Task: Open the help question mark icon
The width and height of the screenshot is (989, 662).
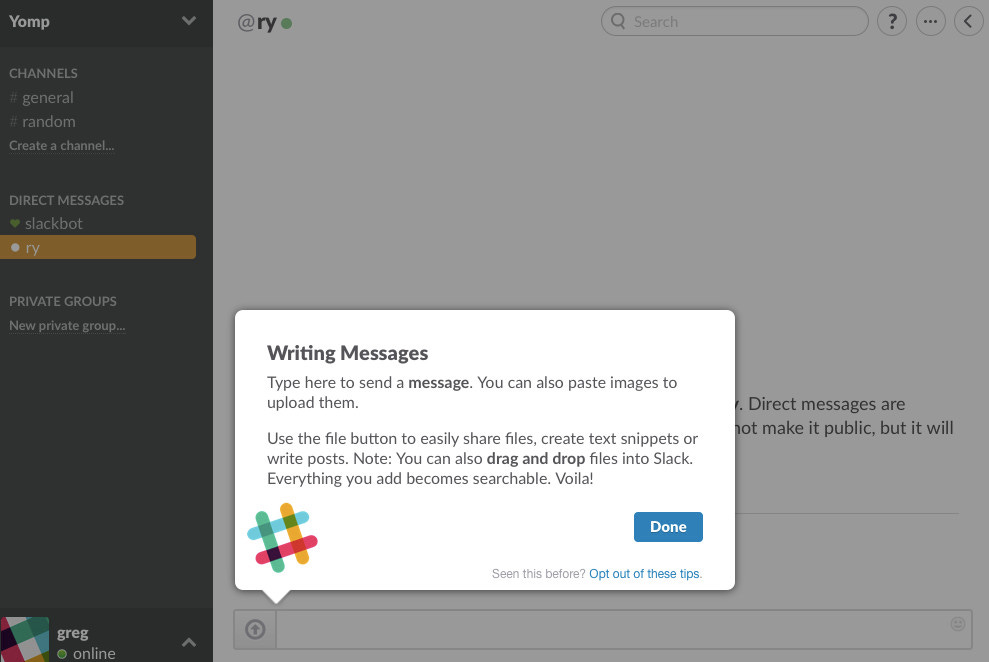Action: [892, 21]
